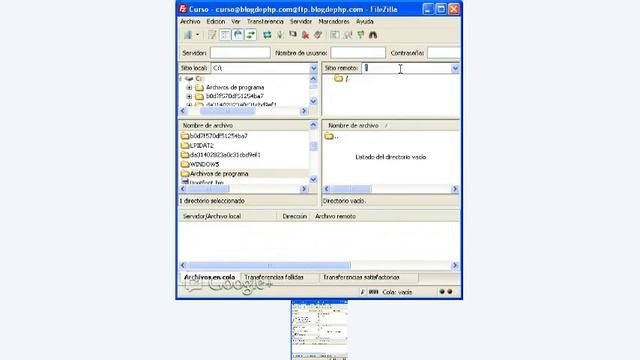Click down arrow of local file list scrollbar
640x360 pixels.
pyautogui.click(x=313, y=180)
